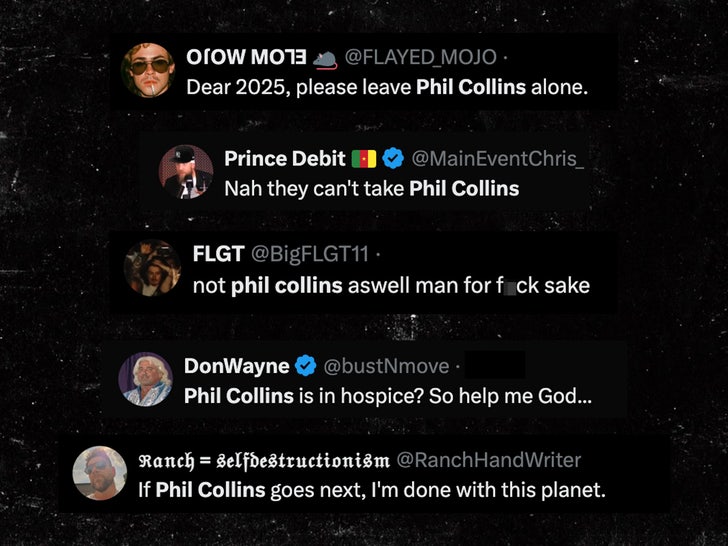This screenshot has height=546, width=728.
Task: Open the @BigFLGT11 handle link
Action: (320, 255)
